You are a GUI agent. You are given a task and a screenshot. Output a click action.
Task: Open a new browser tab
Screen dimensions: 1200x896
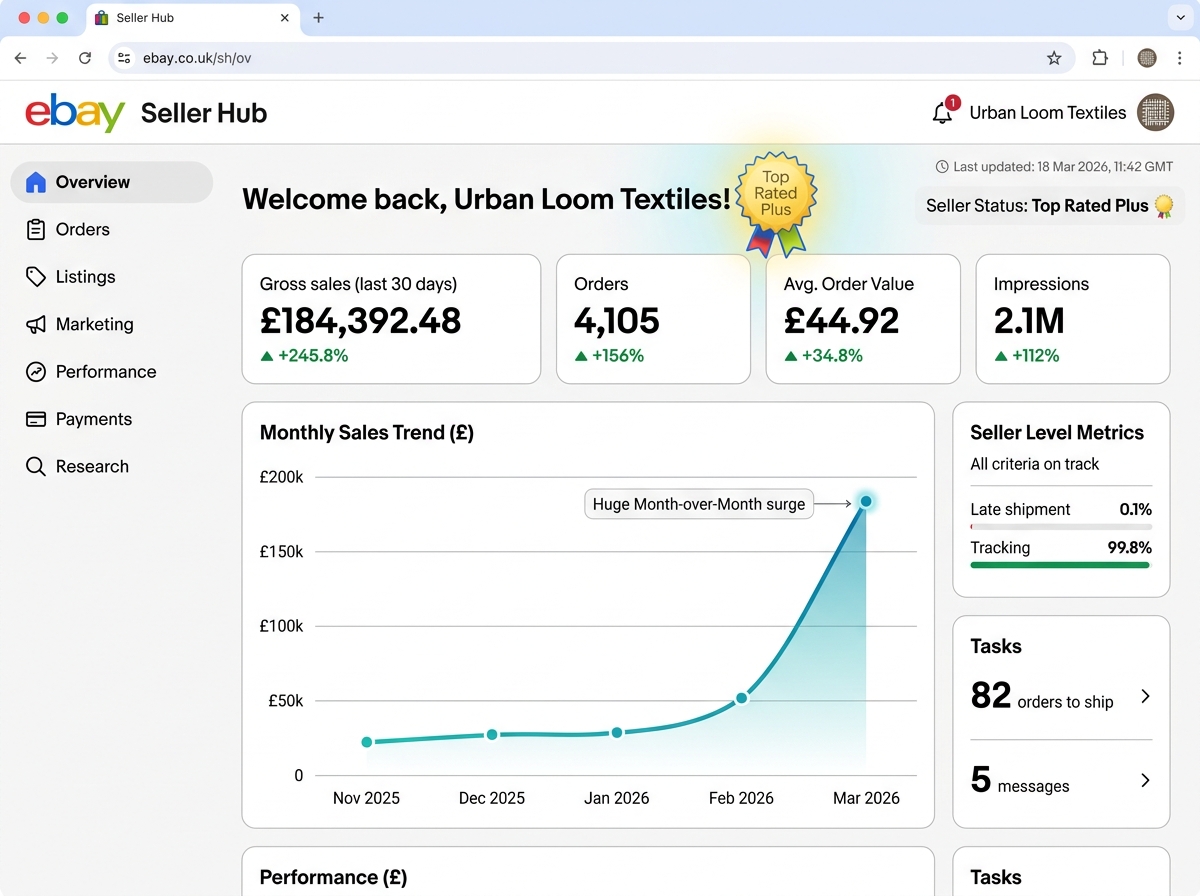pyautogui.click(x=319, y=17)
